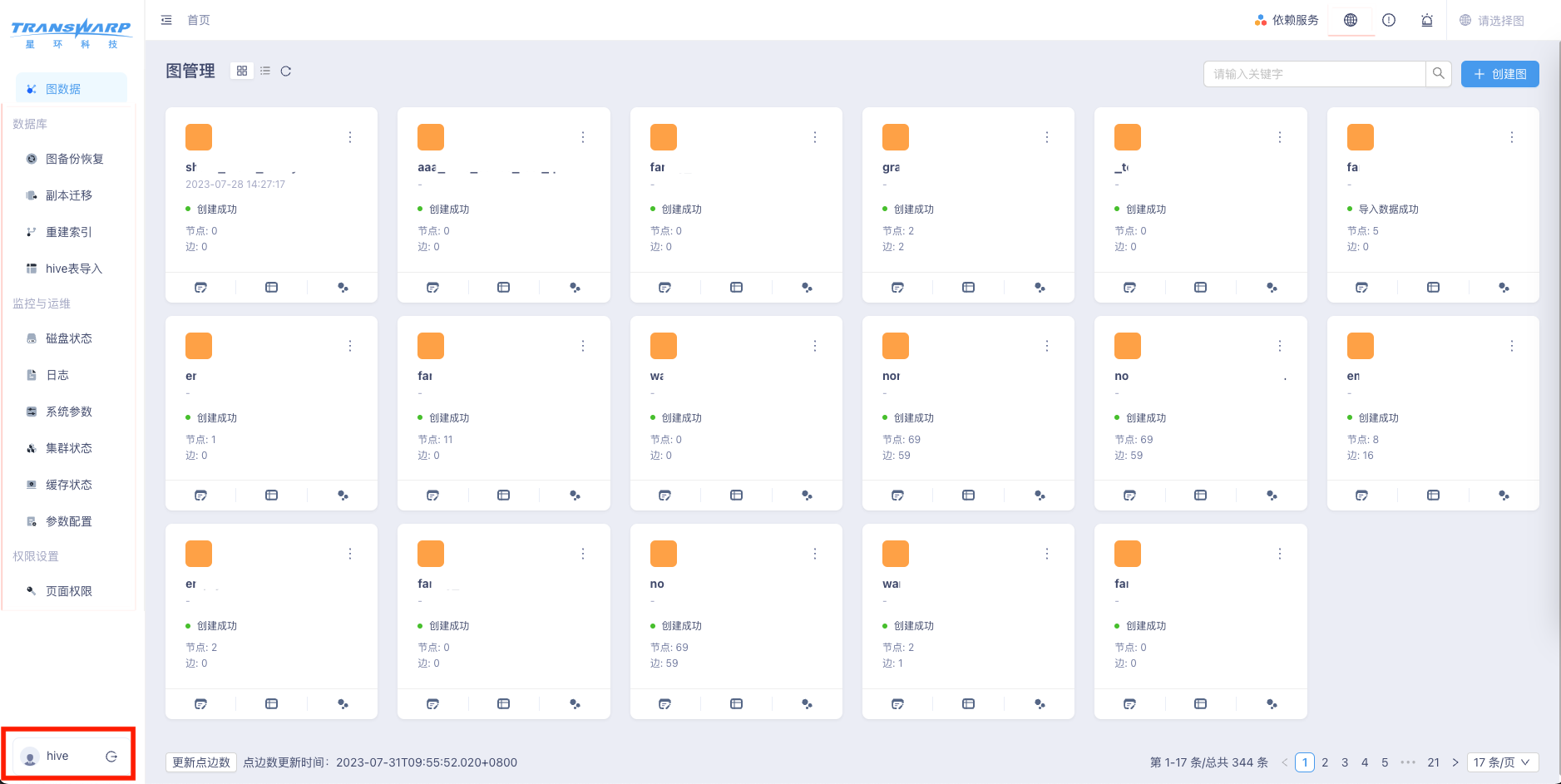Open table schema icon on 'aaa_' card
Viewport: 1561px width, 784px height.
point(503,287)
